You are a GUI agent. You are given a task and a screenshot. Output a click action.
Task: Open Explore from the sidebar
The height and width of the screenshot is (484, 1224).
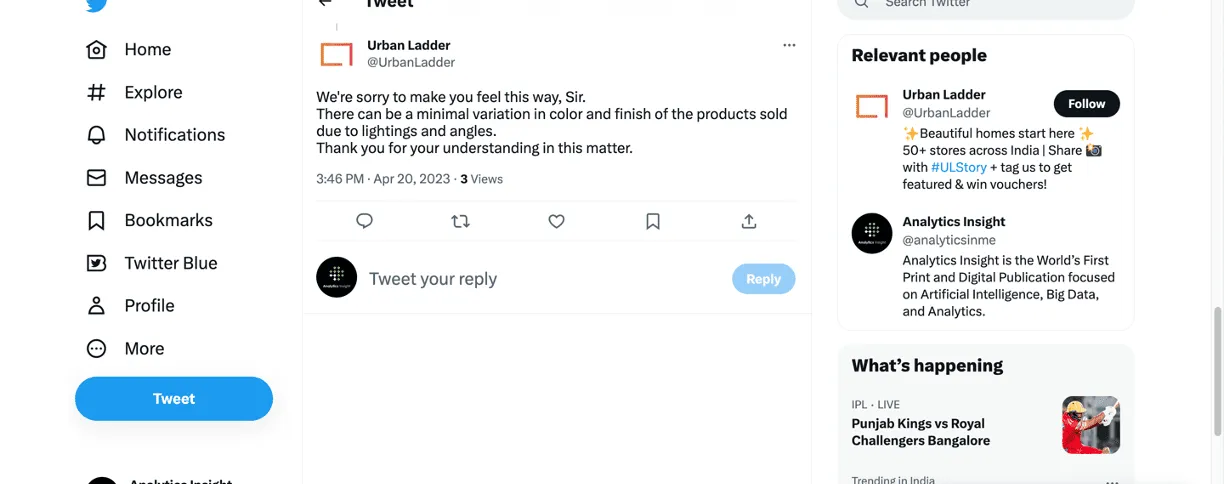(x=153, y=92)
